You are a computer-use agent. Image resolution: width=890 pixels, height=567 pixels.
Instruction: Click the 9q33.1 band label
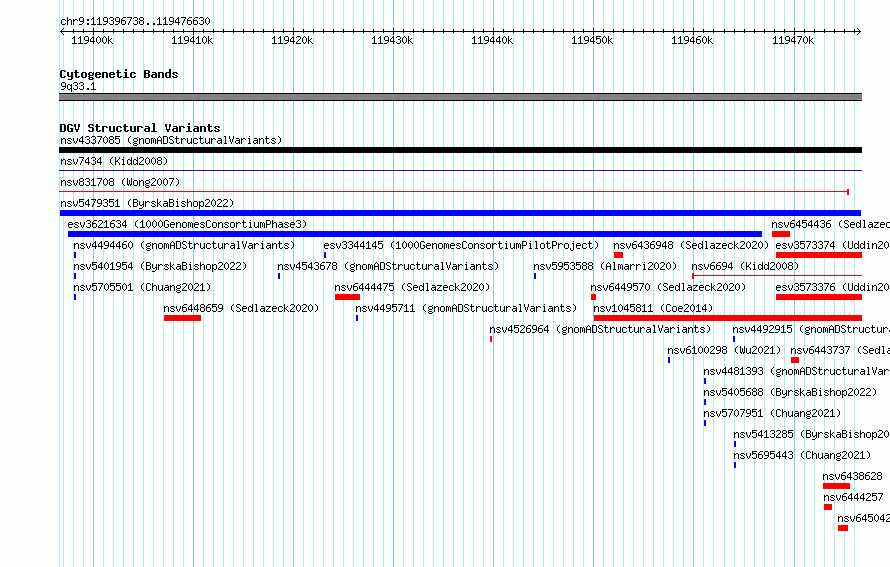(78, 86)
